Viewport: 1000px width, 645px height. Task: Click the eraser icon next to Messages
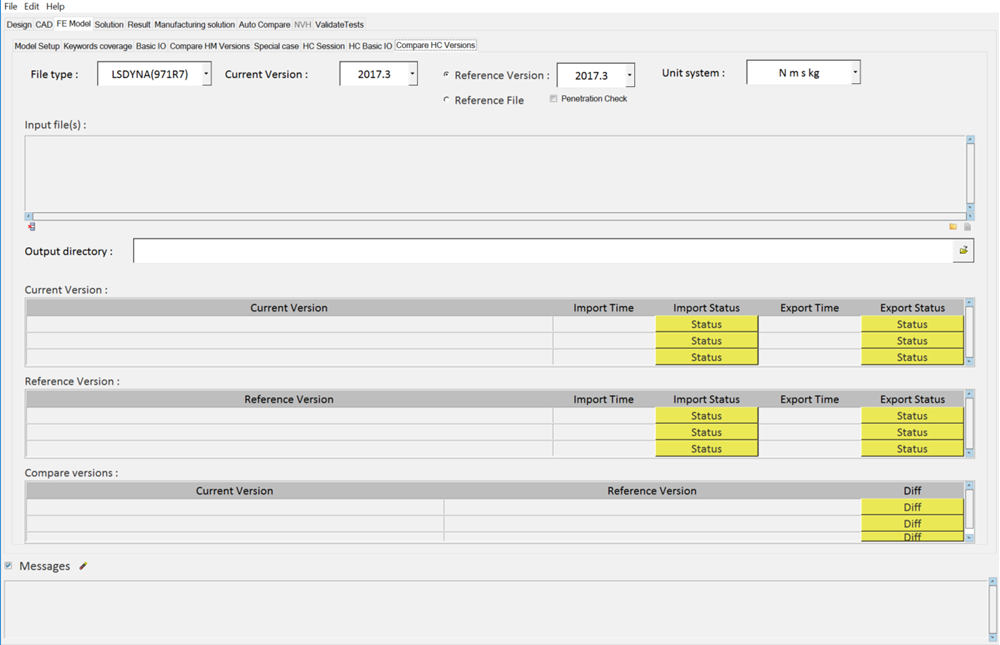point(83,566)
